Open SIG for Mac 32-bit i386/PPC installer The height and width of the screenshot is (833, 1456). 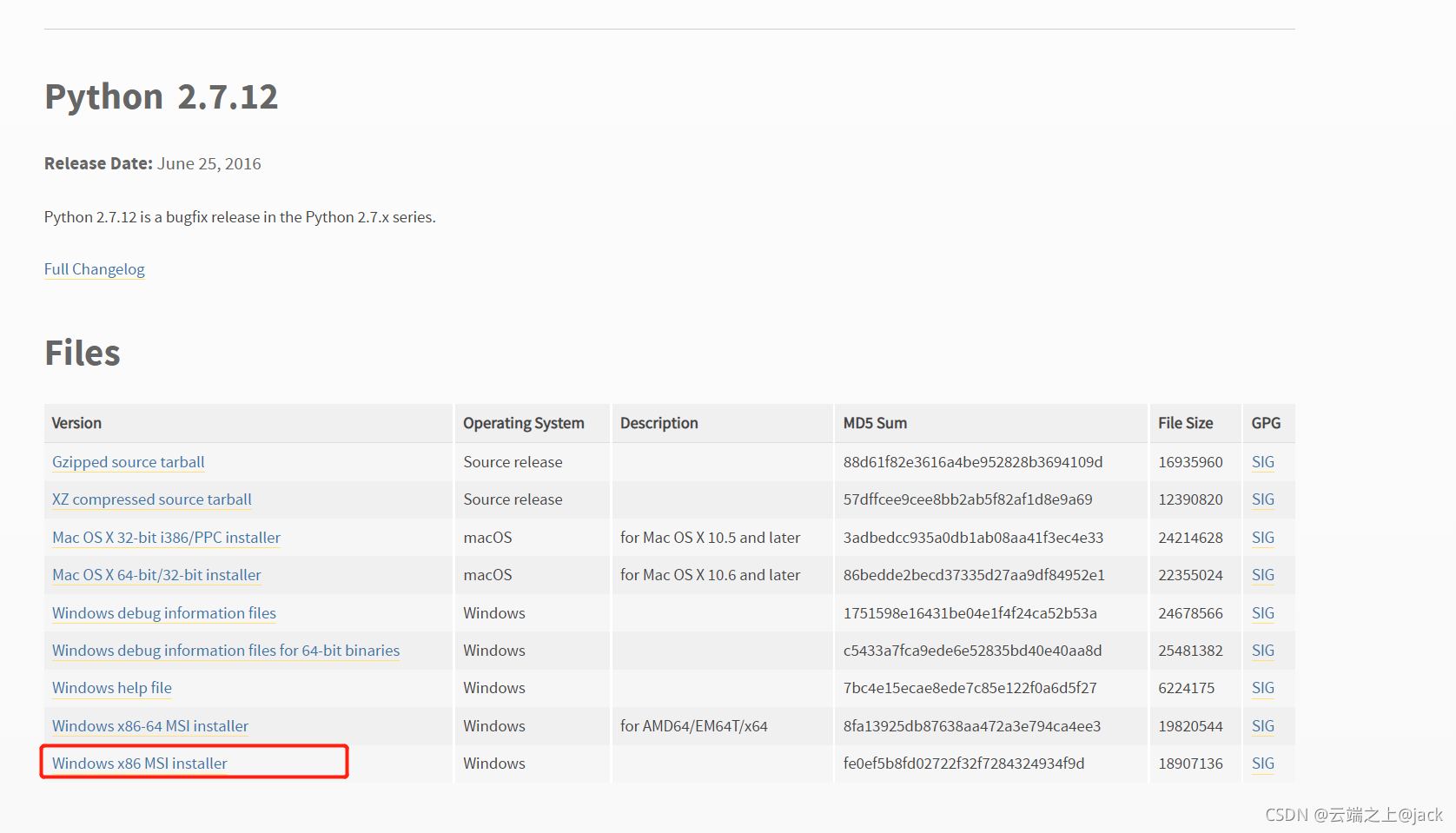(1262, 538)
